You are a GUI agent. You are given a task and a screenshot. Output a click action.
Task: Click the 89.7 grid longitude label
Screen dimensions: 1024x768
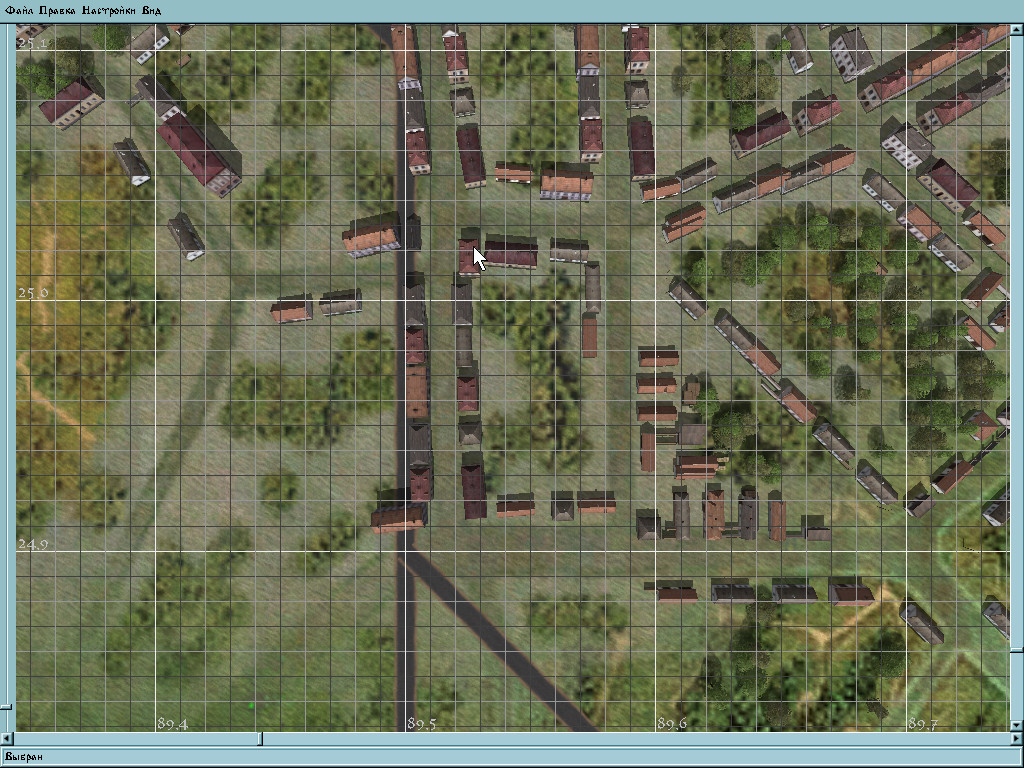coord(923,724)
